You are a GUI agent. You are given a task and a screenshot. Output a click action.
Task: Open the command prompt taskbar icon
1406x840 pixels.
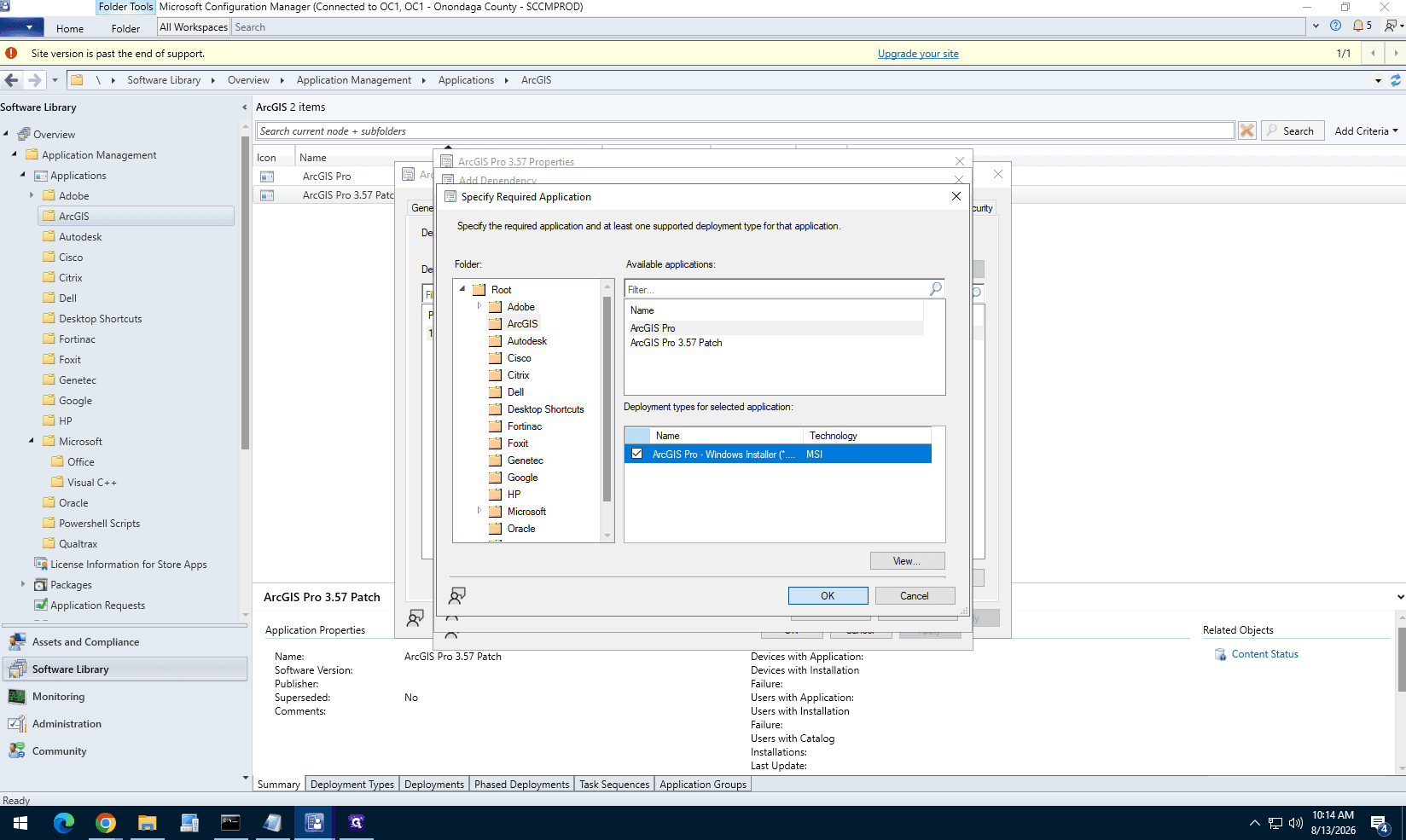coord(230,823)
